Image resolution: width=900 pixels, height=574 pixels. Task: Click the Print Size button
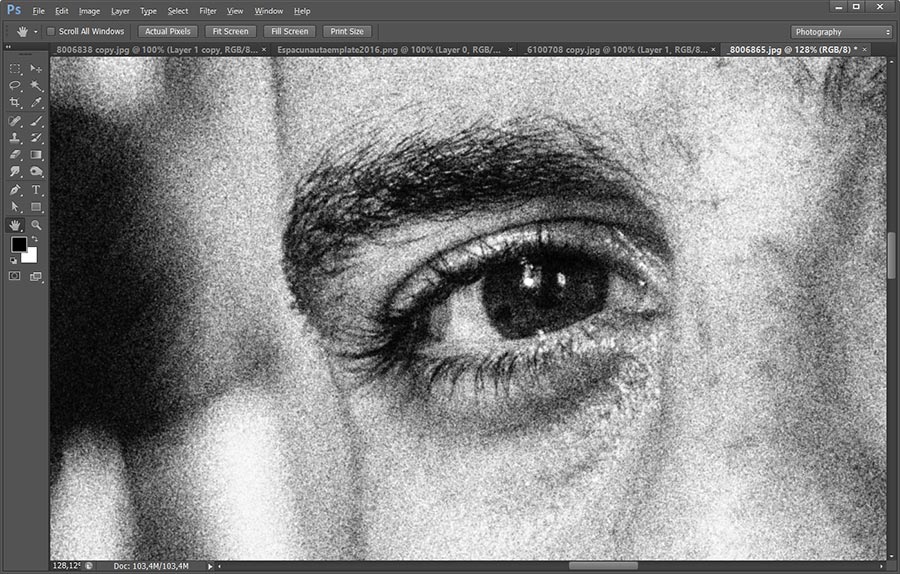coord(347,32)
